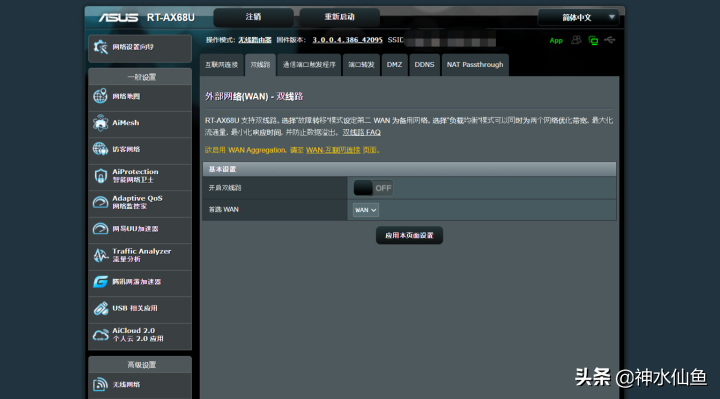Switch to the Port Forwarding tab
This screenshot has width=720, height=399.
click(361, 65)
